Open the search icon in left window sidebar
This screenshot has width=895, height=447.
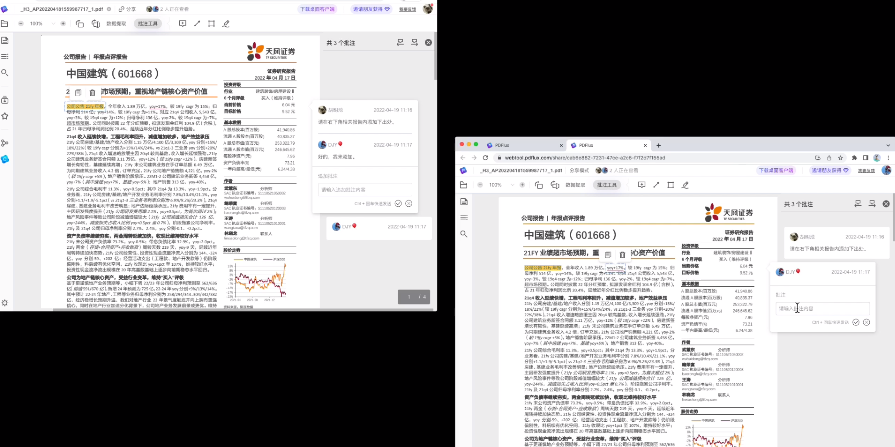(5, 73)
